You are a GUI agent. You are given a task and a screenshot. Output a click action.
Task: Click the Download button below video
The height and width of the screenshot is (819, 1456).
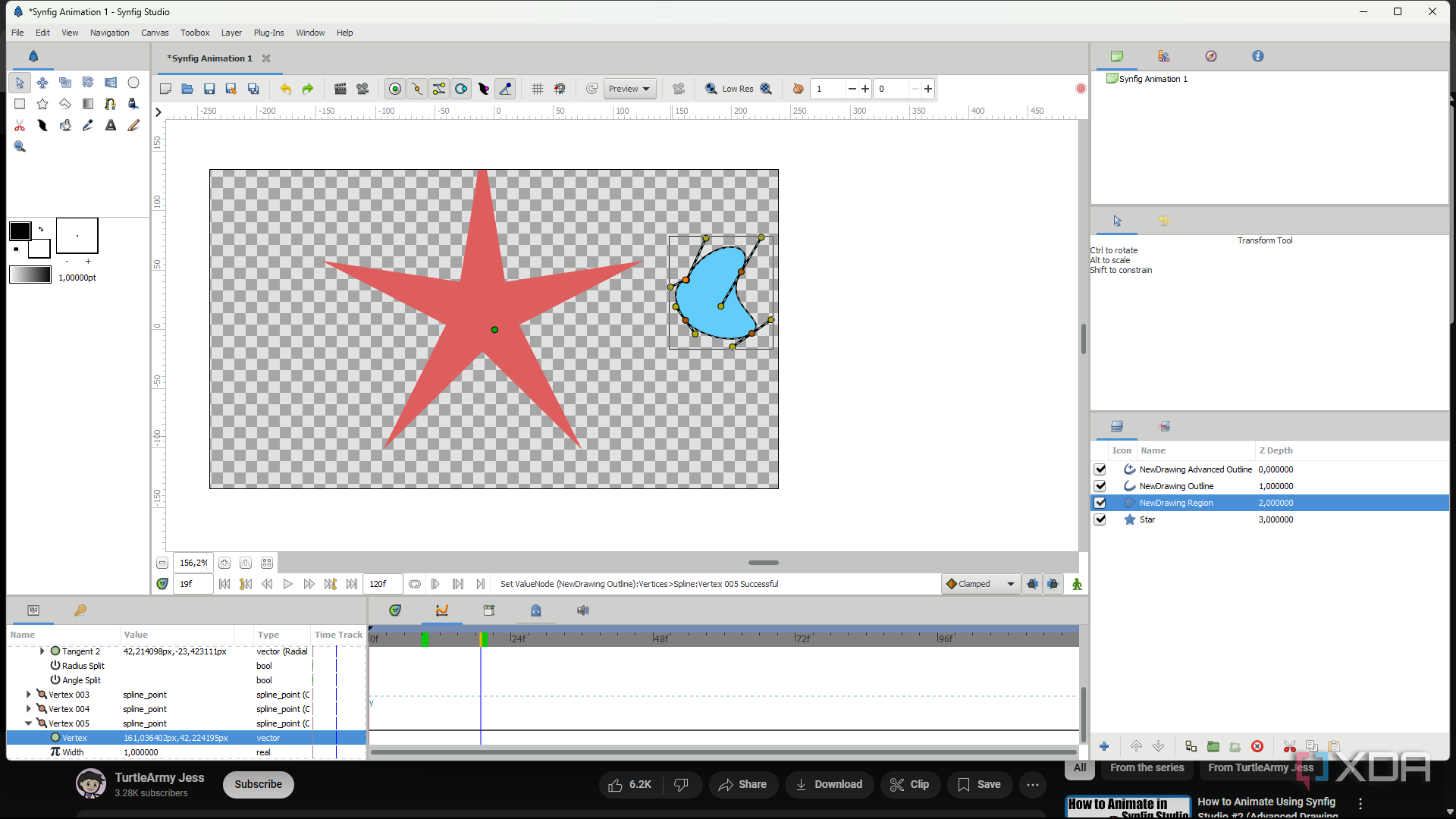click(x=829, y=784)
